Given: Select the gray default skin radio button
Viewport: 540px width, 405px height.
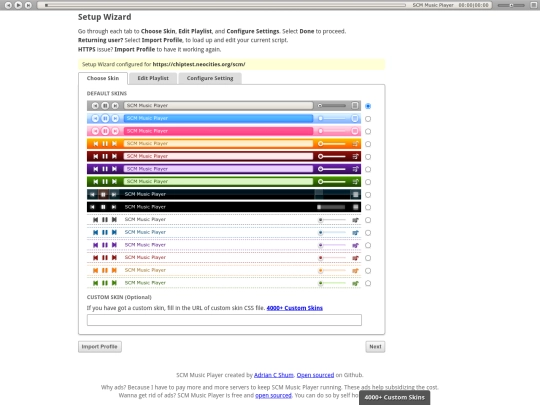Looking at the screenshot, I should pyautogui.click(x=368, y=106).
